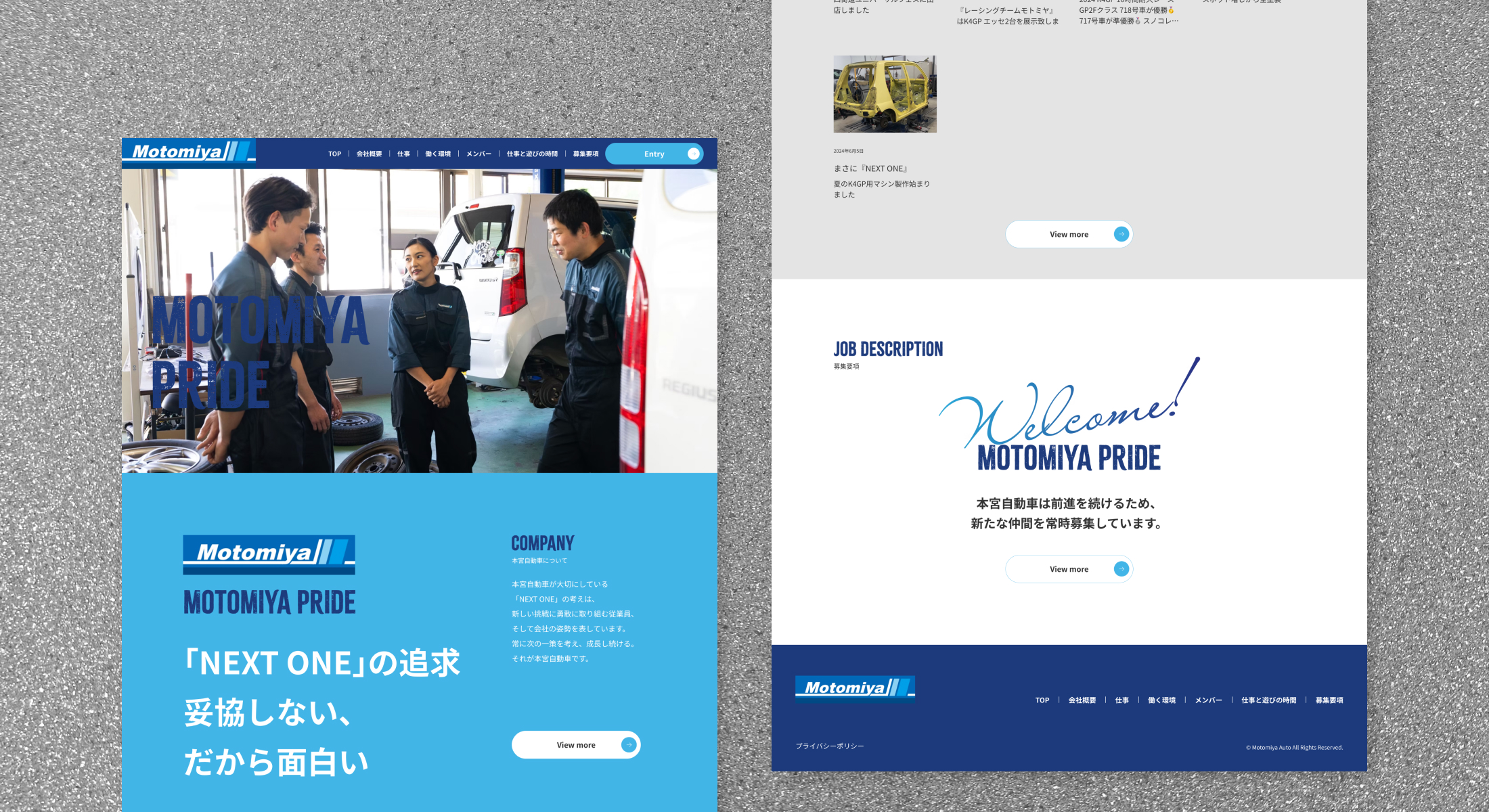Click the arrow on JOB DESCRIPTION's View more button

(1121, 568)
